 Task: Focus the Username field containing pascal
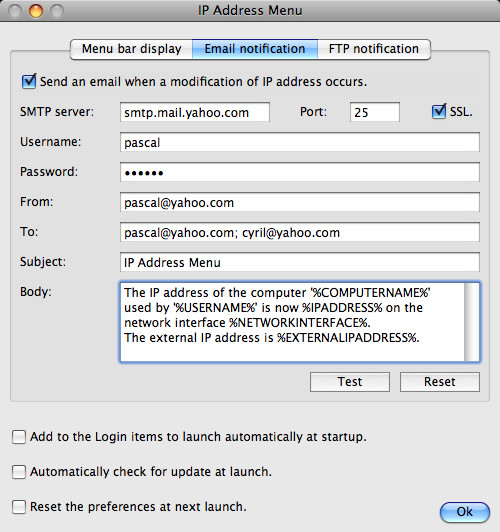pyautogui.click(x=300, y=142)
